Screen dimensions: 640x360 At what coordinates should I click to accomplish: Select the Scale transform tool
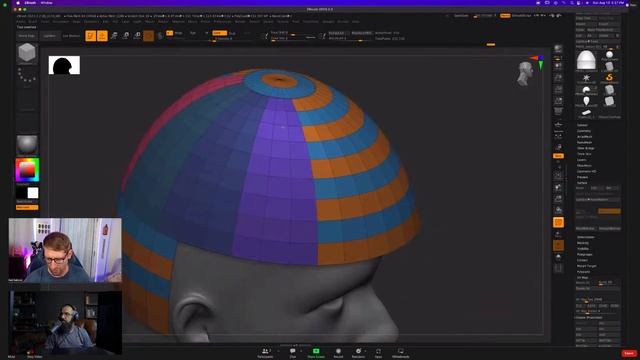click(x=126, y=36)
